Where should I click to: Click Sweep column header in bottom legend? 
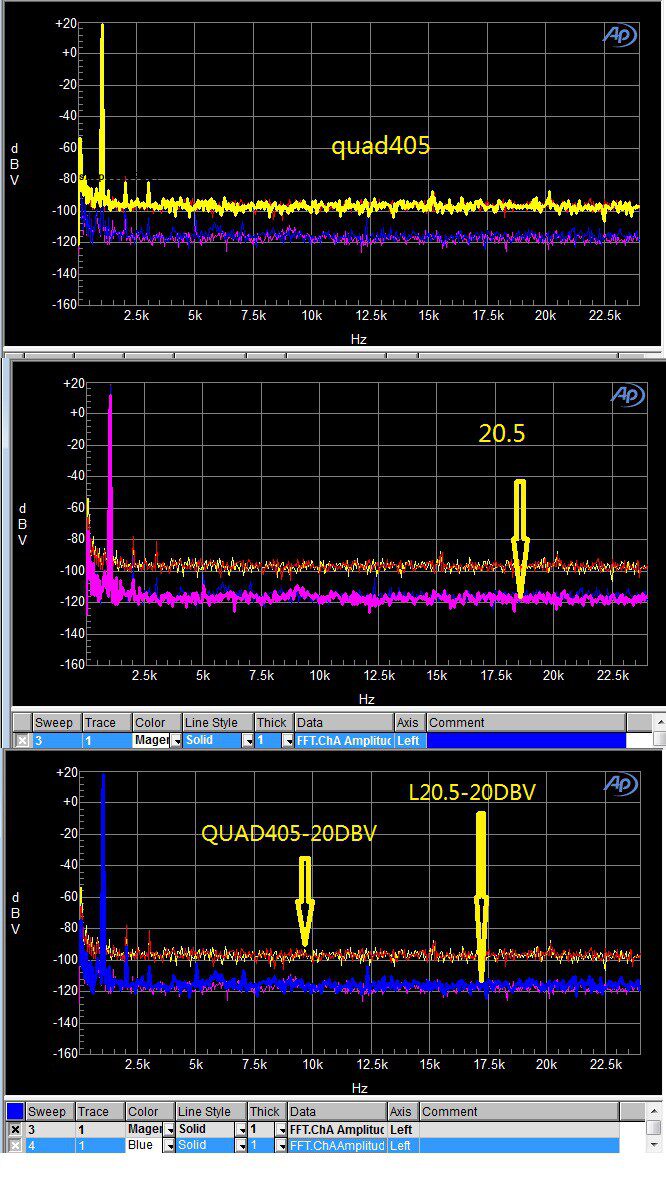[x=50, y=1111]
